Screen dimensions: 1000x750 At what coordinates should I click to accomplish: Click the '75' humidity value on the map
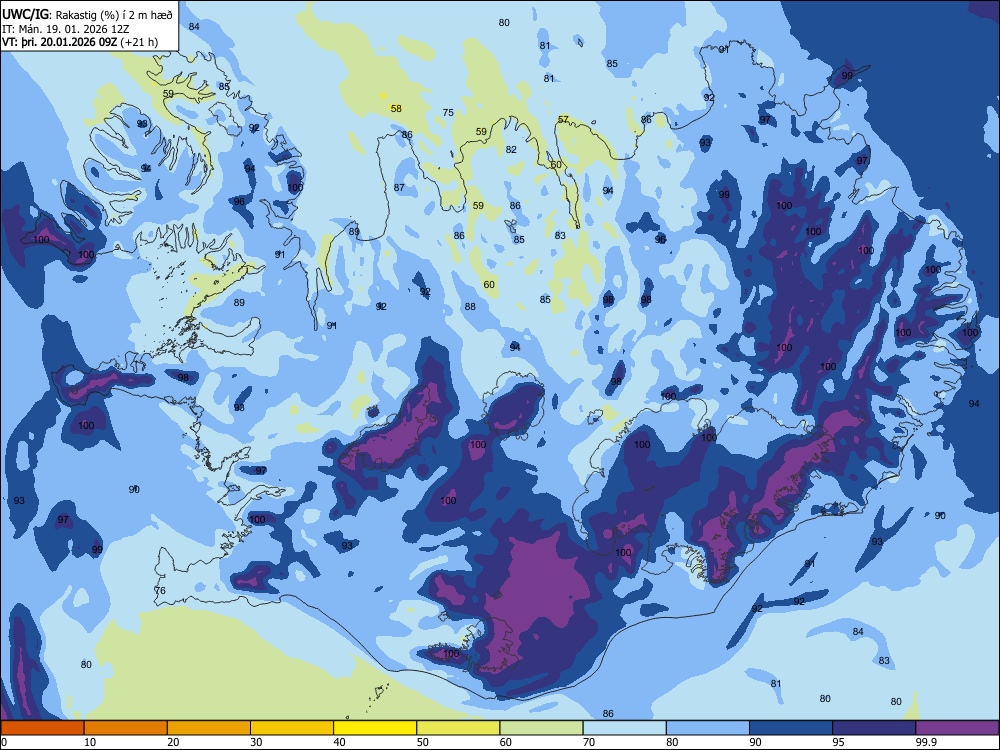coord(448,113)
